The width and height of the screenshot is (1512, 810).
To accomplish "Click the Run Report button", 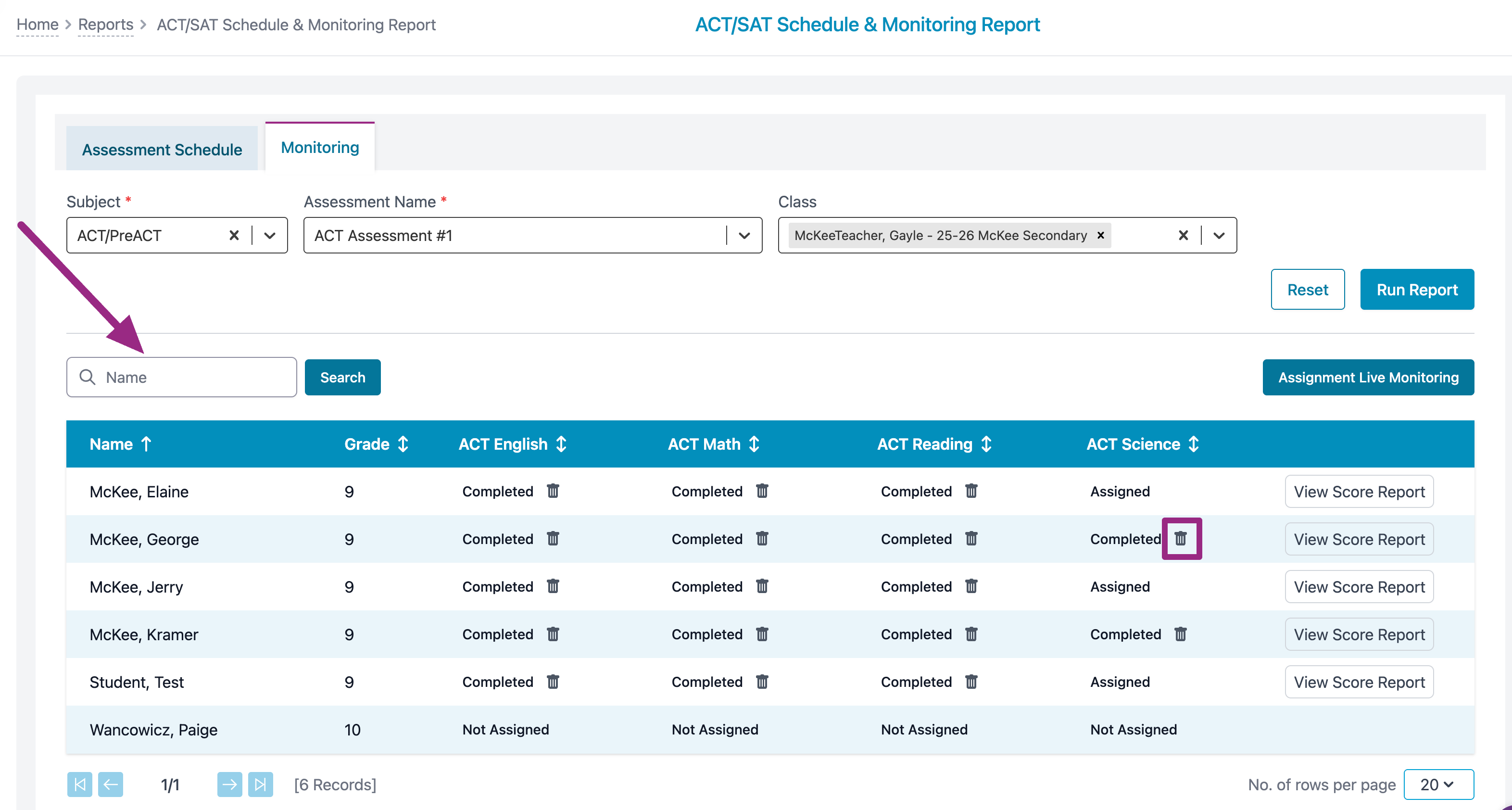I will pyautogui.click(x=1416, y=290).
